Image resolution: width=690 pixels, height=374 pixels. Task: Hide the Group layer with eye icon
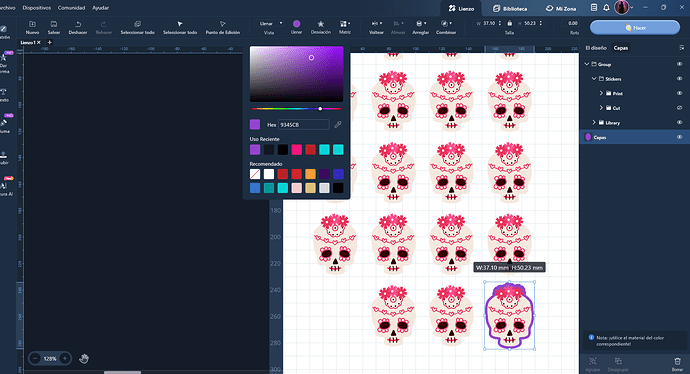679,64
